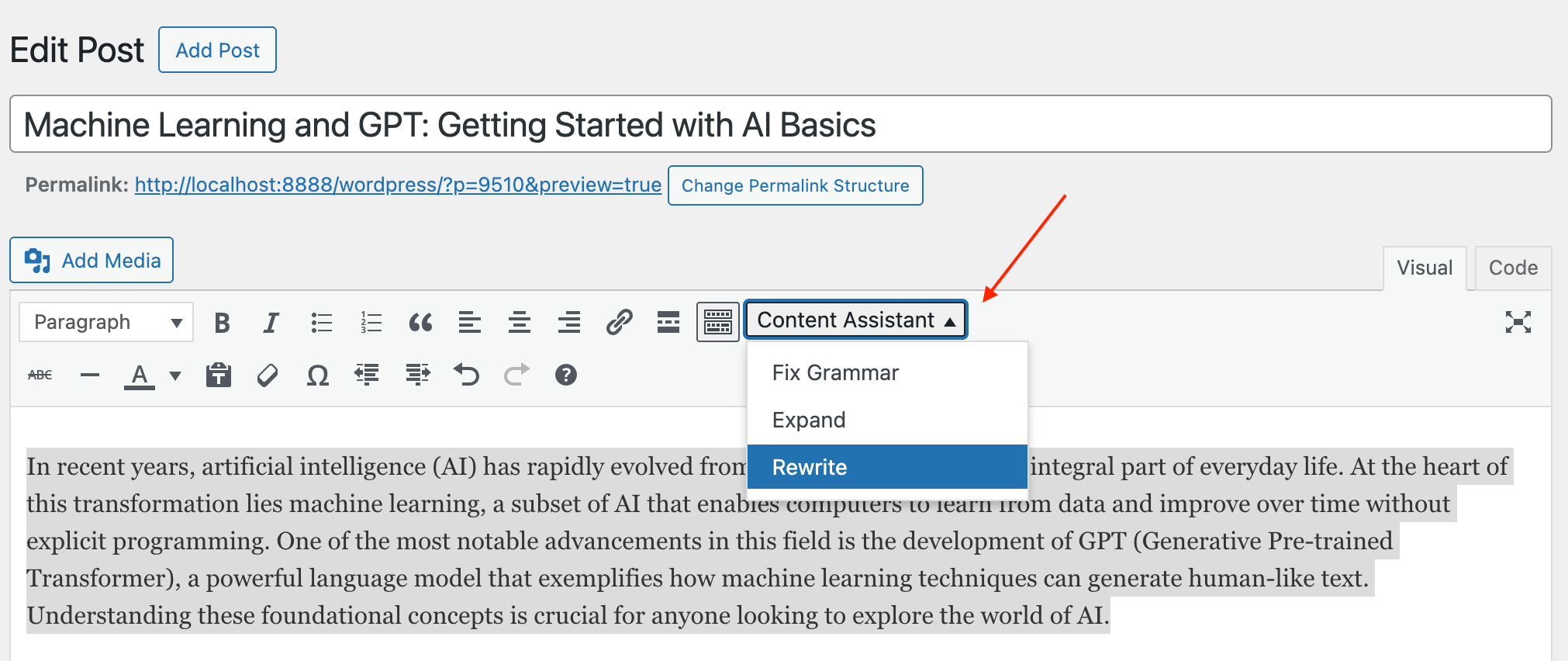This screenshot has width=1568, height=661.
Task: Click the Add Post button
Action: 217,50
